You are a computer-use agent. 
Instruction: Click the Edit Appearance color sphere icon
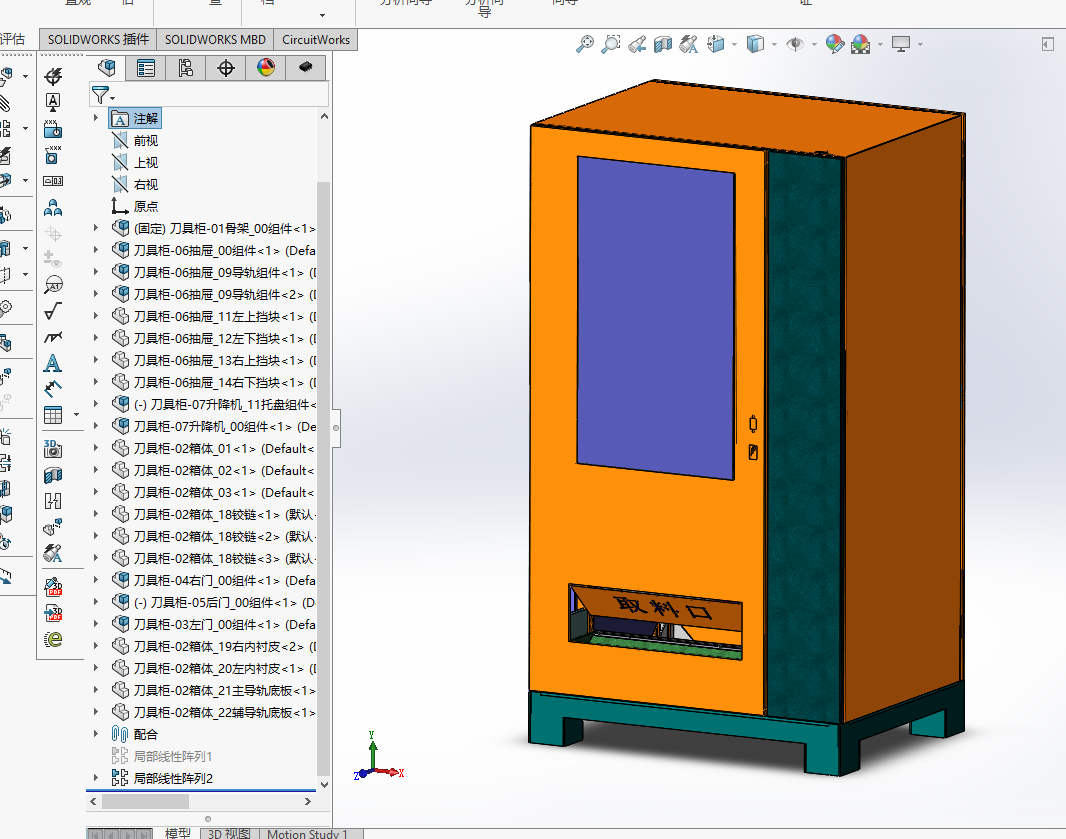click(x=835, y=44)
